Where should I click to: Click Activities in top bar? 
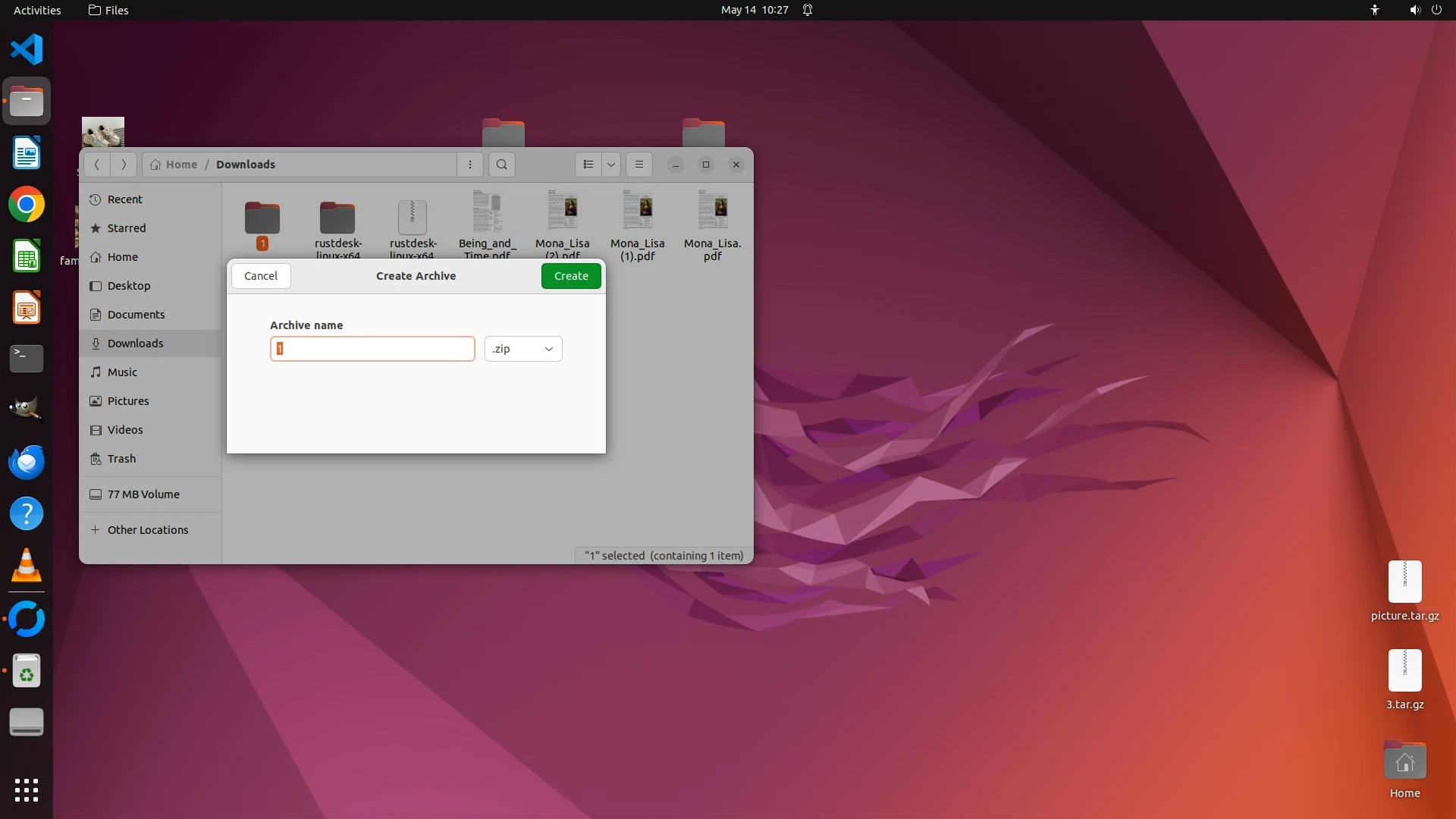point(37,10)
